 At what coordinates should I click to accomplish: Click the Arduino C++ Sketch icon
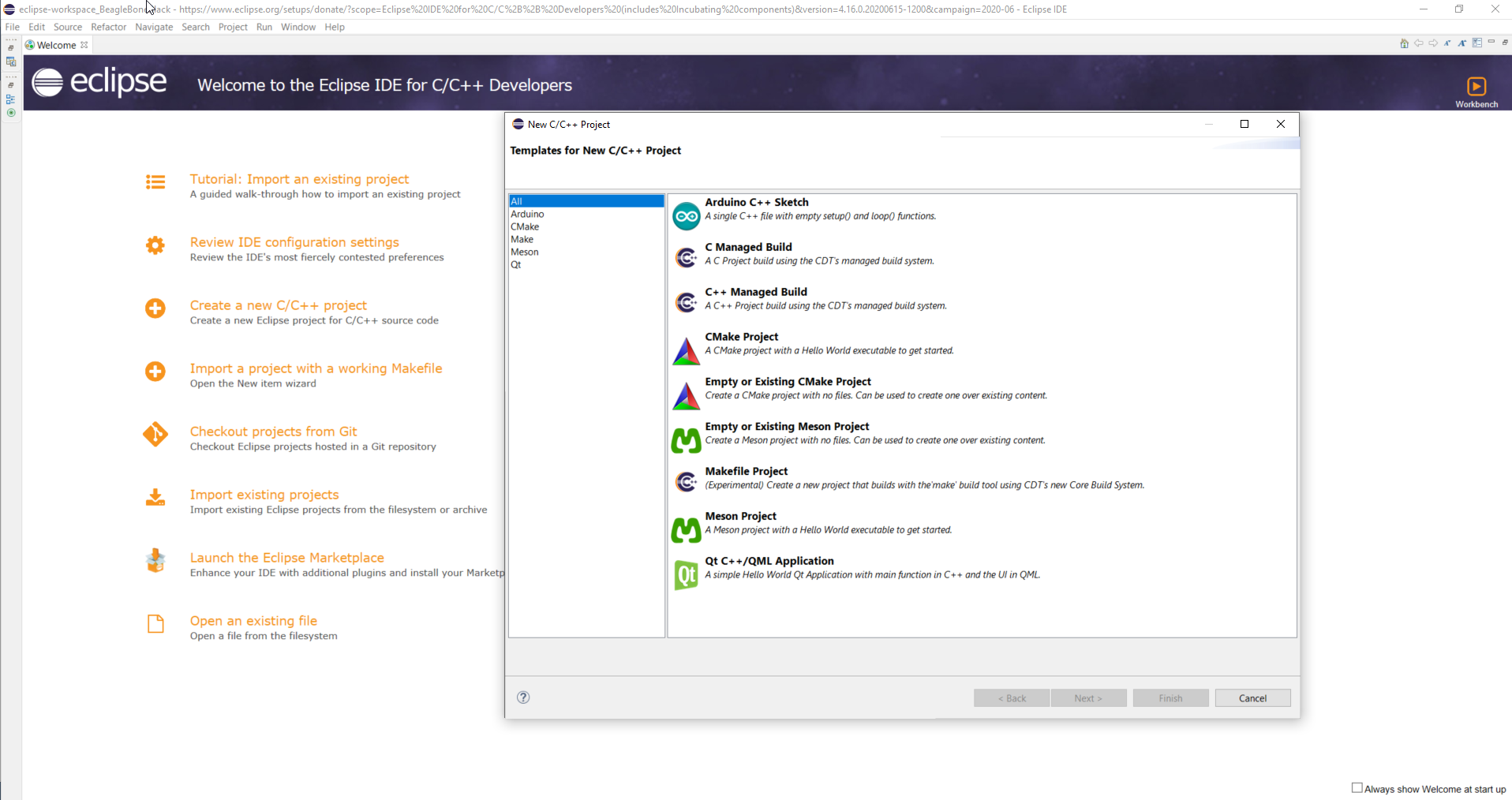click(686, 216)
